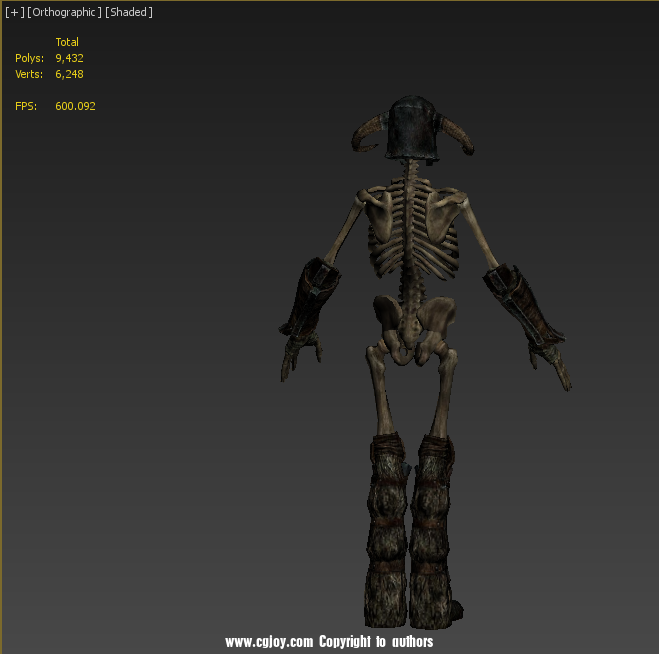Viewport: 659px width, 654px height.
Task: Open the Shaded display mode menu
Action: [x=128, y=12]
